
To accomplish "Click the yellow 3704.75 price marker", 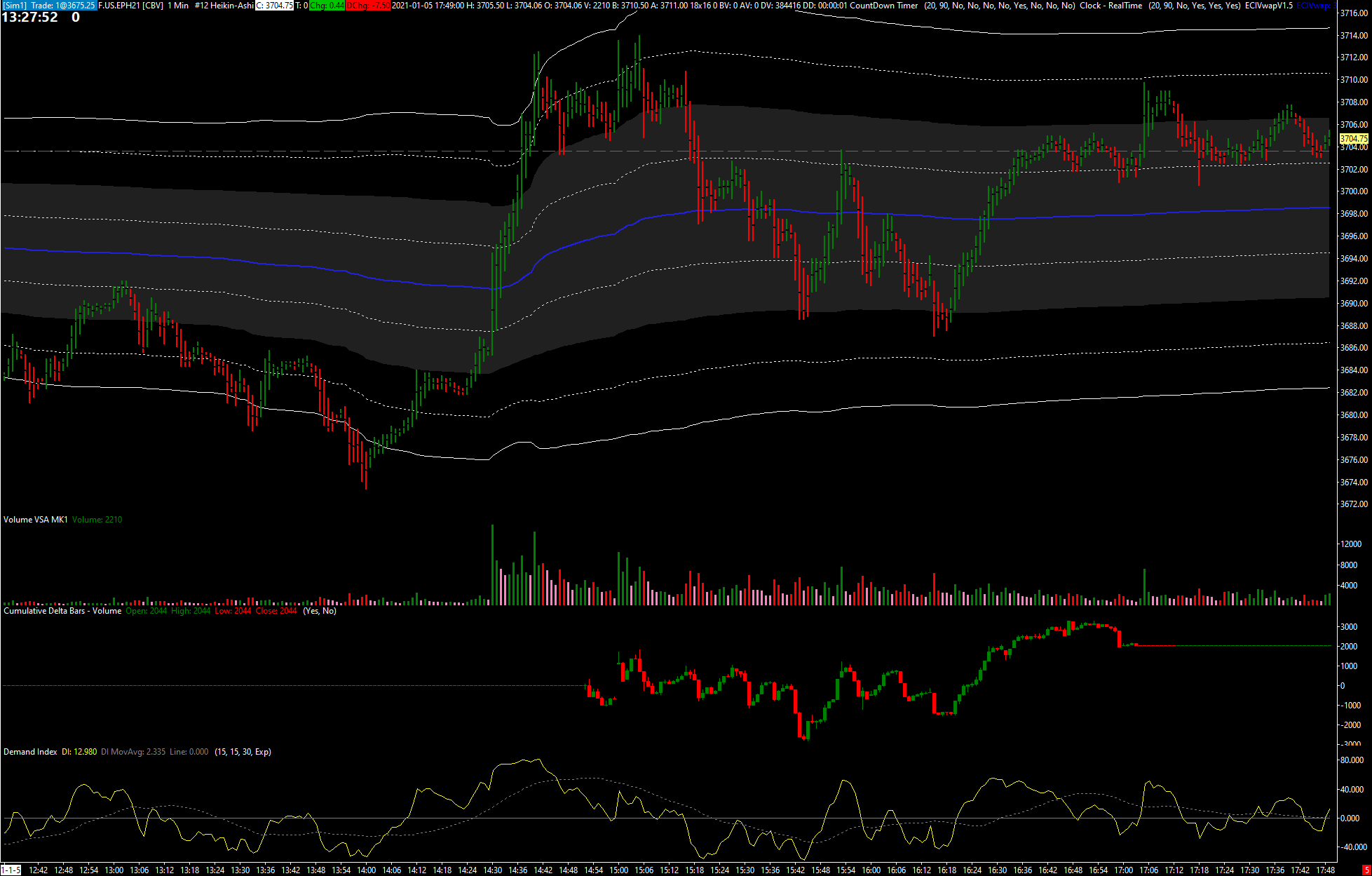I will [1354, 139].
